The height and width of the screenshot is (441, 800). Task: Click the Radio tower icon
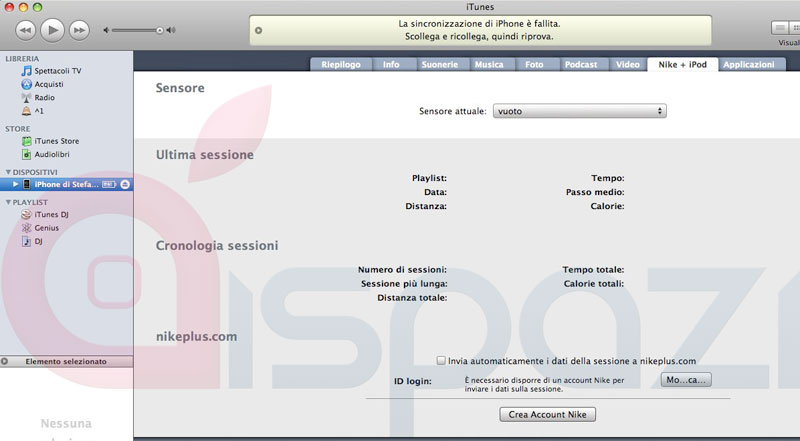27,97
